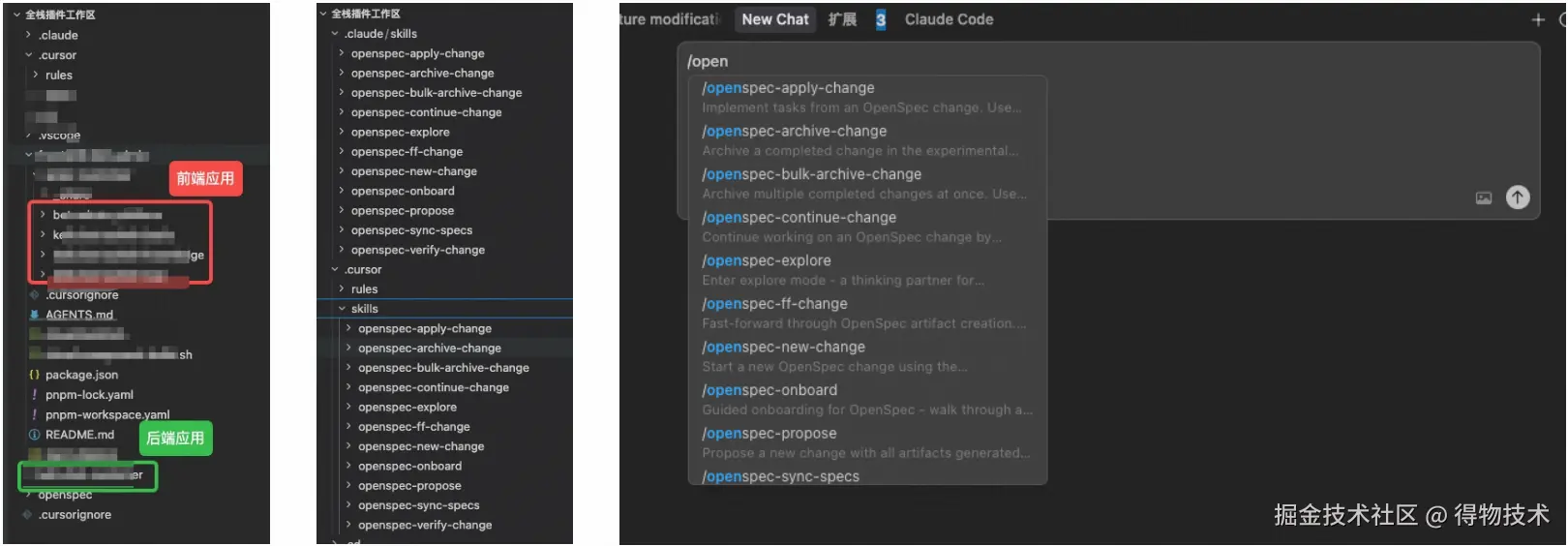Click the icon beside .cursorignore at bottom
The width and height of the screenshot is (1568, 546).
[x=27, y=515]
